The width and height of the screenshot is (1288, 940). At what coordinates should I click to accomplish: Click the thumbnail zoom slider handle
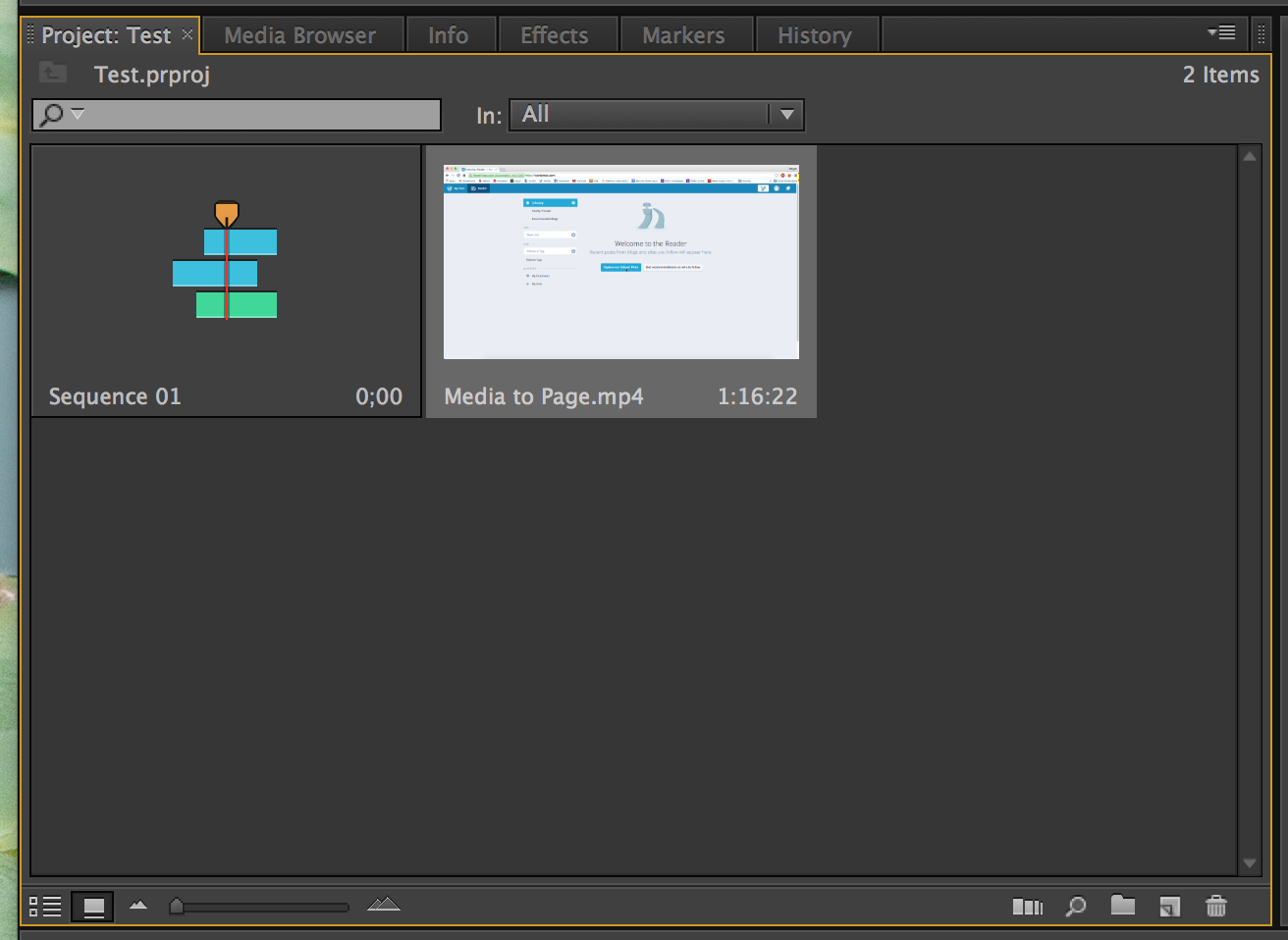177,907
